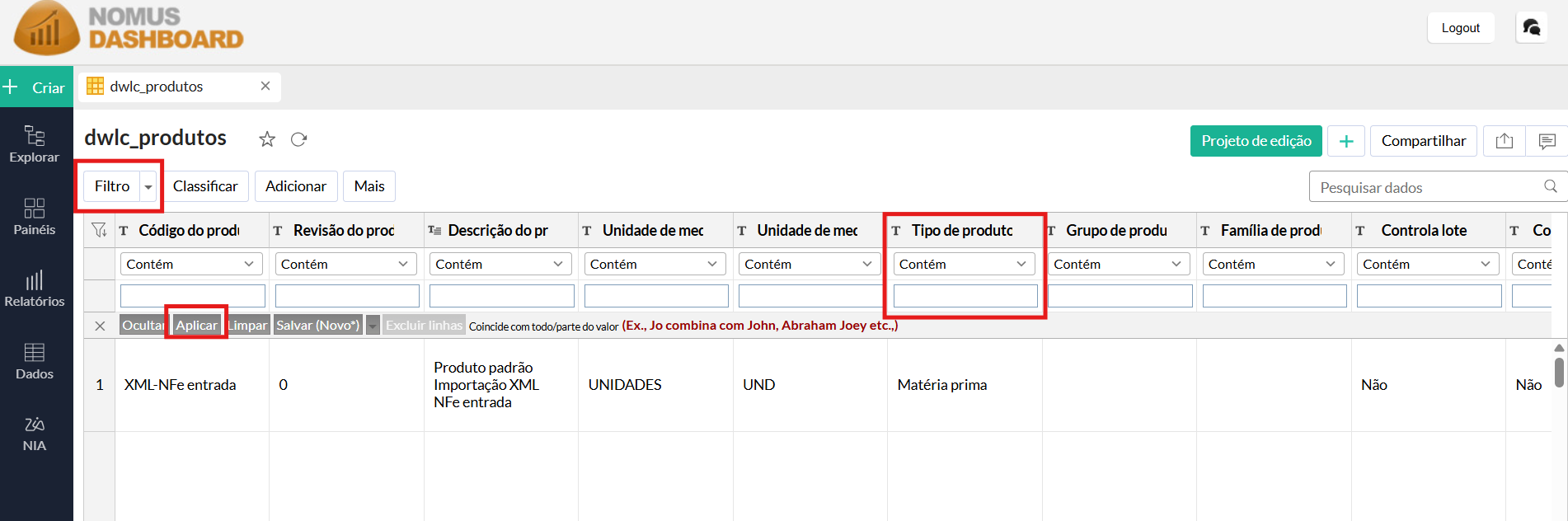Select the Tipo de produto column header

(965, 231)
